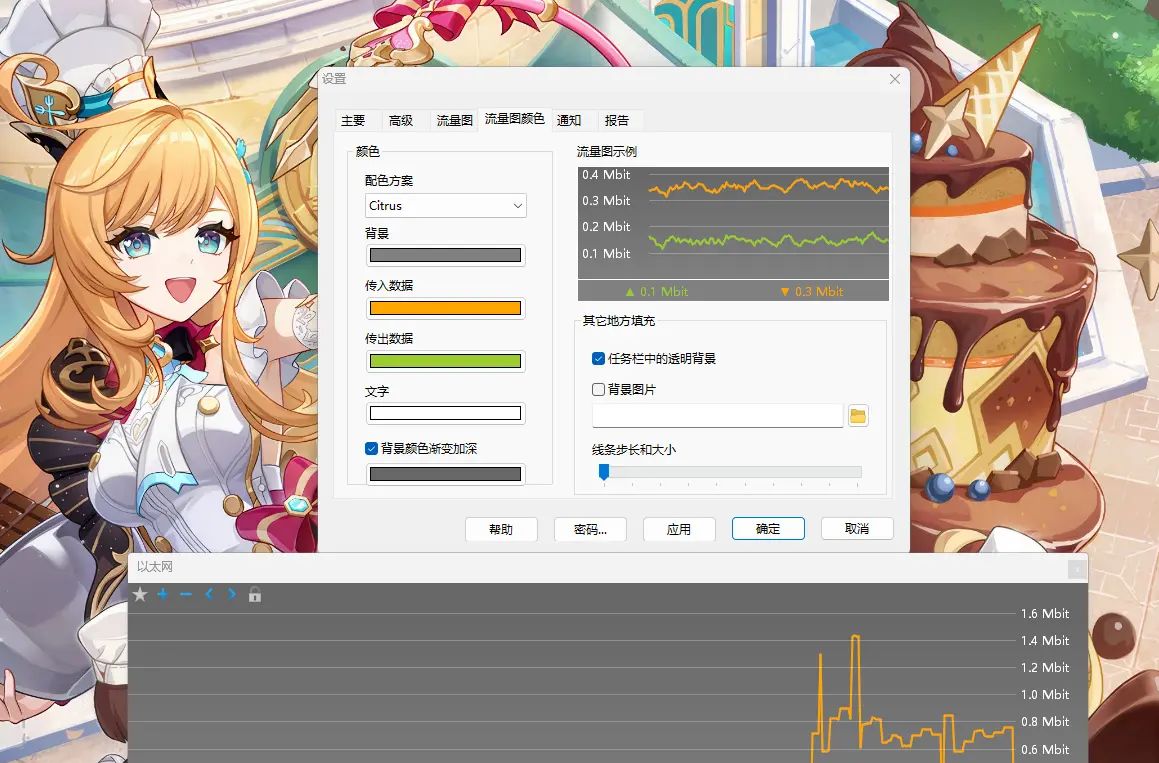Browse for background image with folder icon
This screenshot has height=763, width=1159.
[857, 416]
